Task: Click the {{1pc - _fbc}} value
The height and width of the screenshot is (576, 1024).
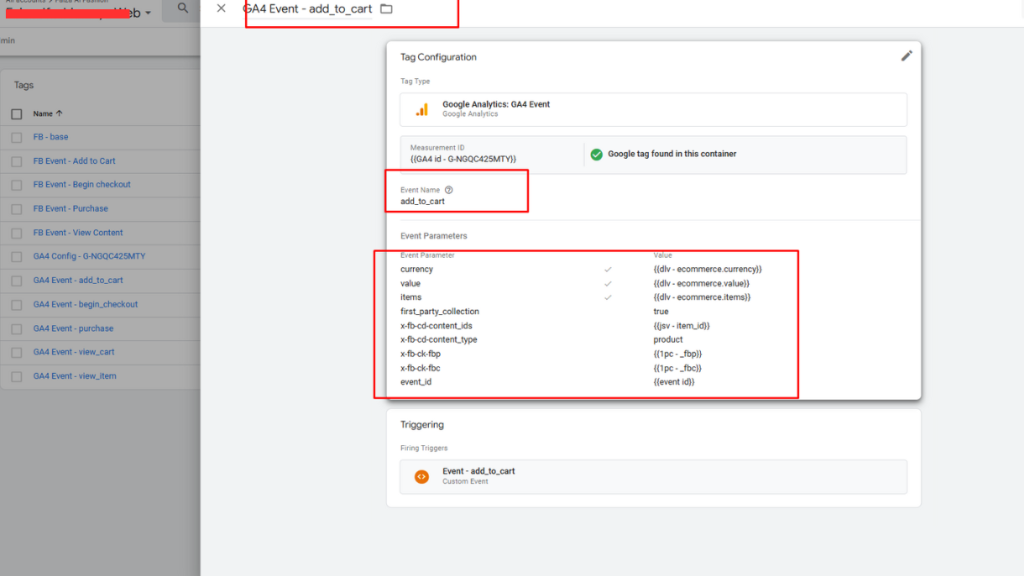Action: pyautogui.click(x=677, y=368)
